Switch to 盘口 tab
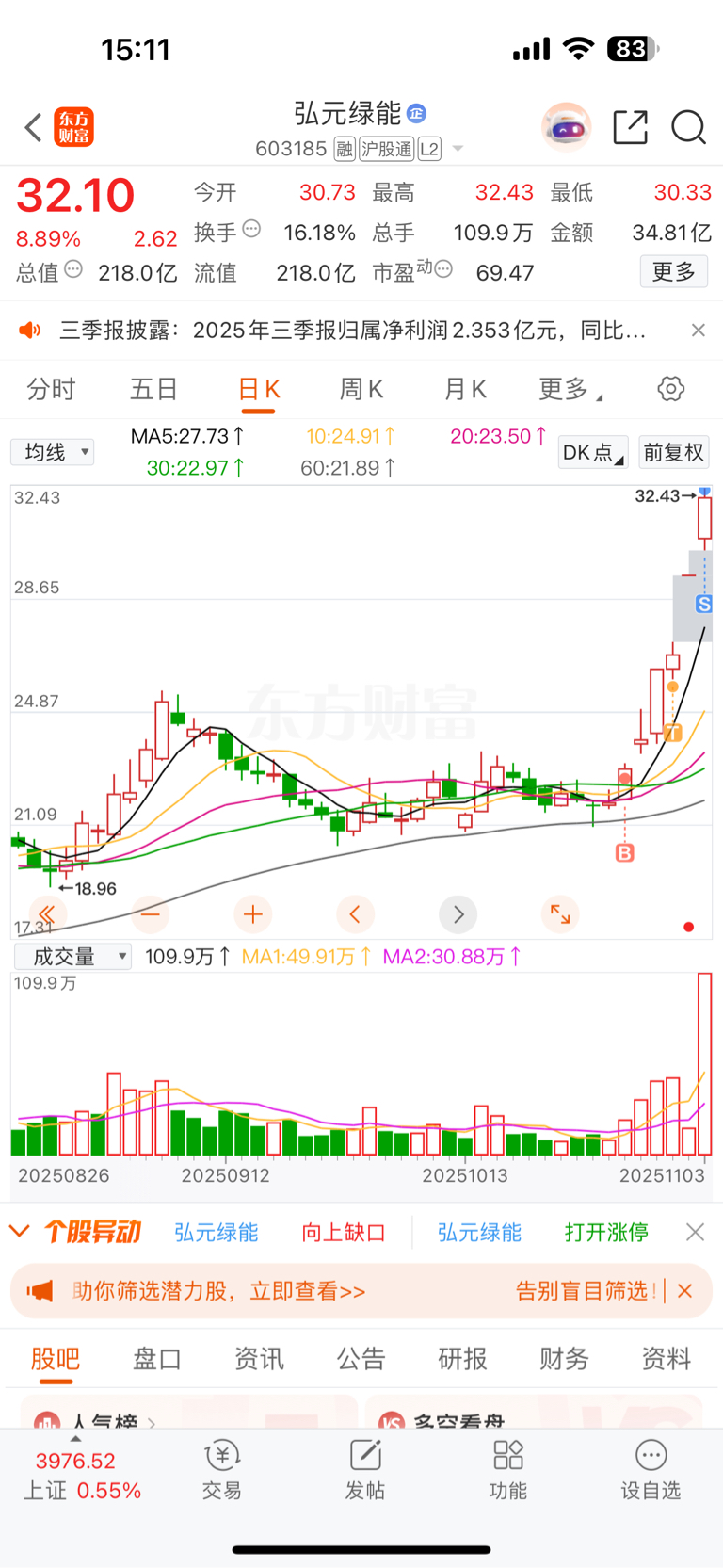The height and width of the screenshot is (1568, 723). (x=156, y=1358)
